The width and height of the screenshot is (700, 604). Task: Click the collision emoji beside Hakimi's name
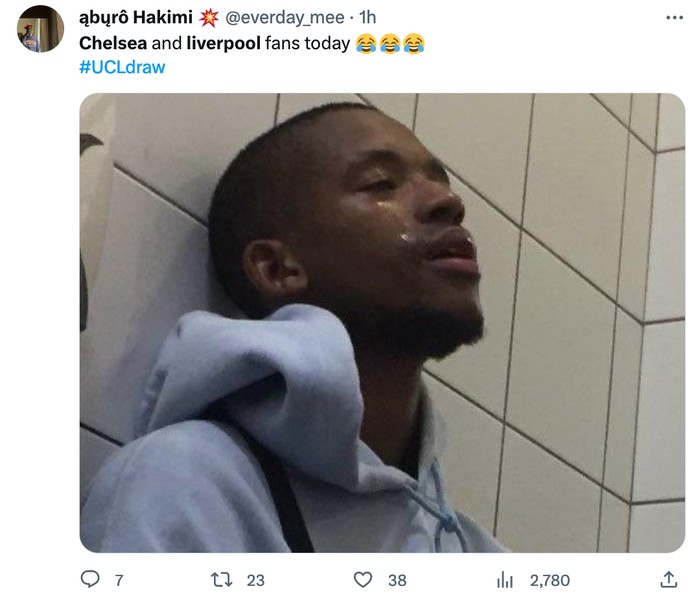(208, 18)
